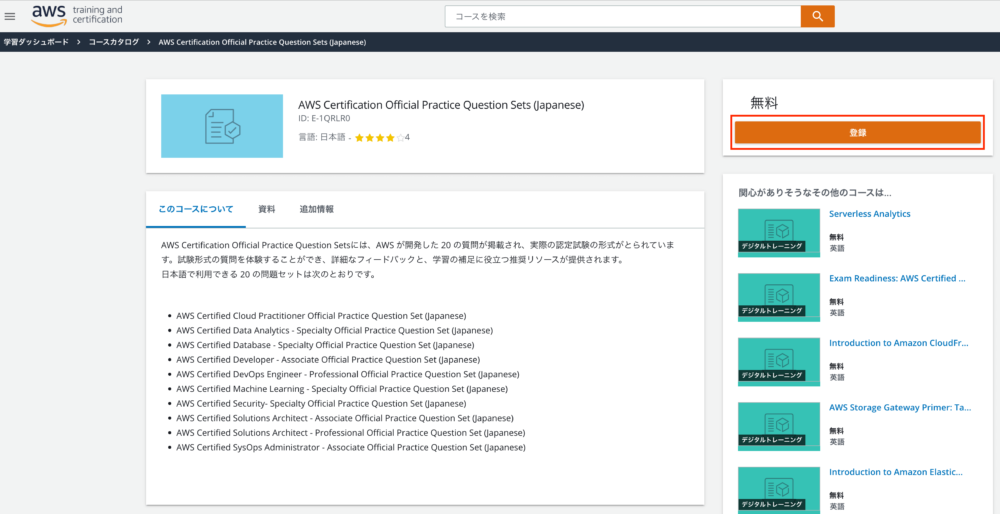Click the orange search magnifier button

[818, 17]
